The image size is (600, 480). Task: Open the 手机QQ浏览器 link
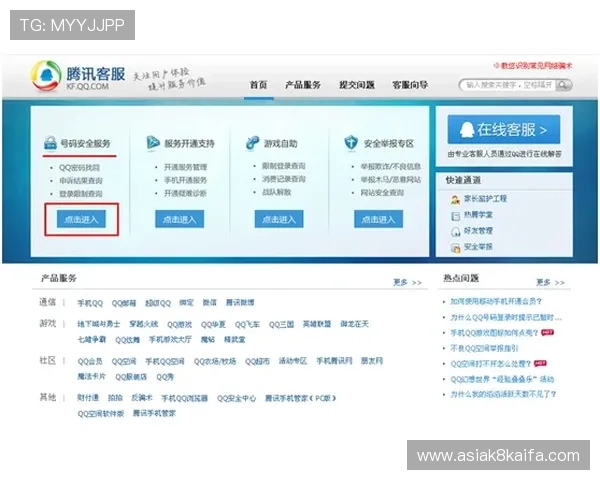(184, 398)
